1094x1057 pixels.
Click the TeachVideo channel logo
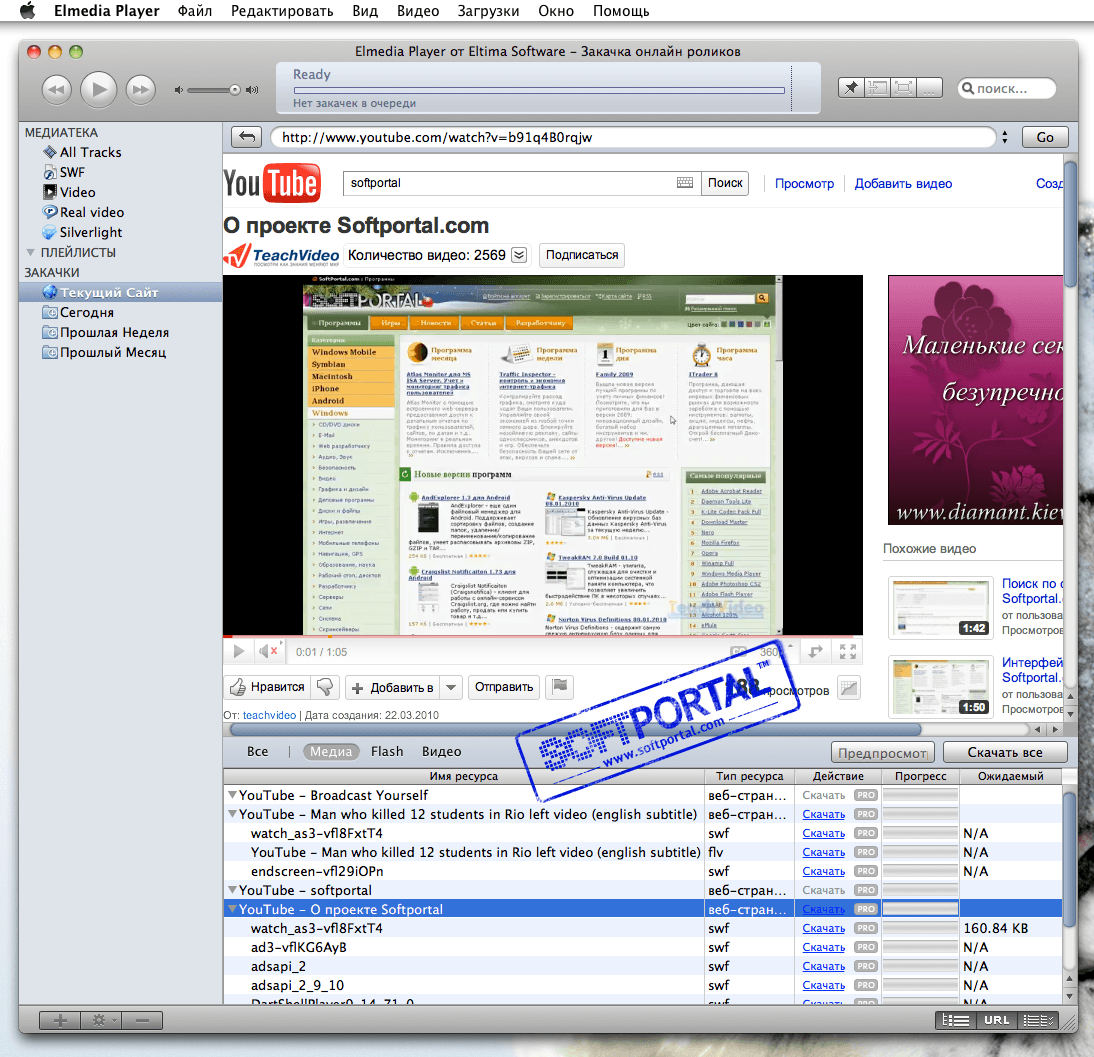pyautogui.click(x=281, y=255)
